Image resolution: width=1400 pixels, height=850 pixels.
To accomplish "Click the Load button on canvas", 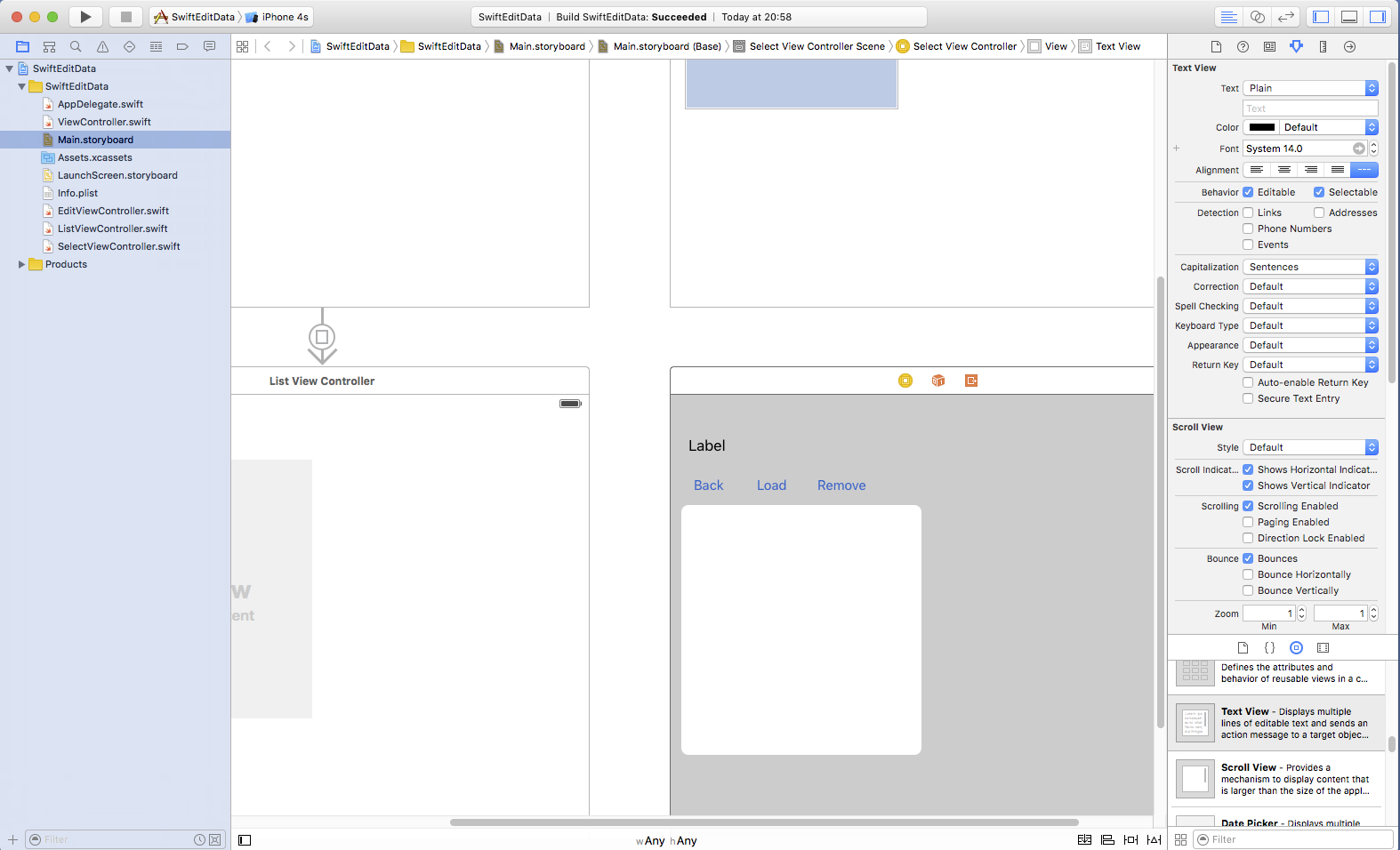I will click(771, 485).
